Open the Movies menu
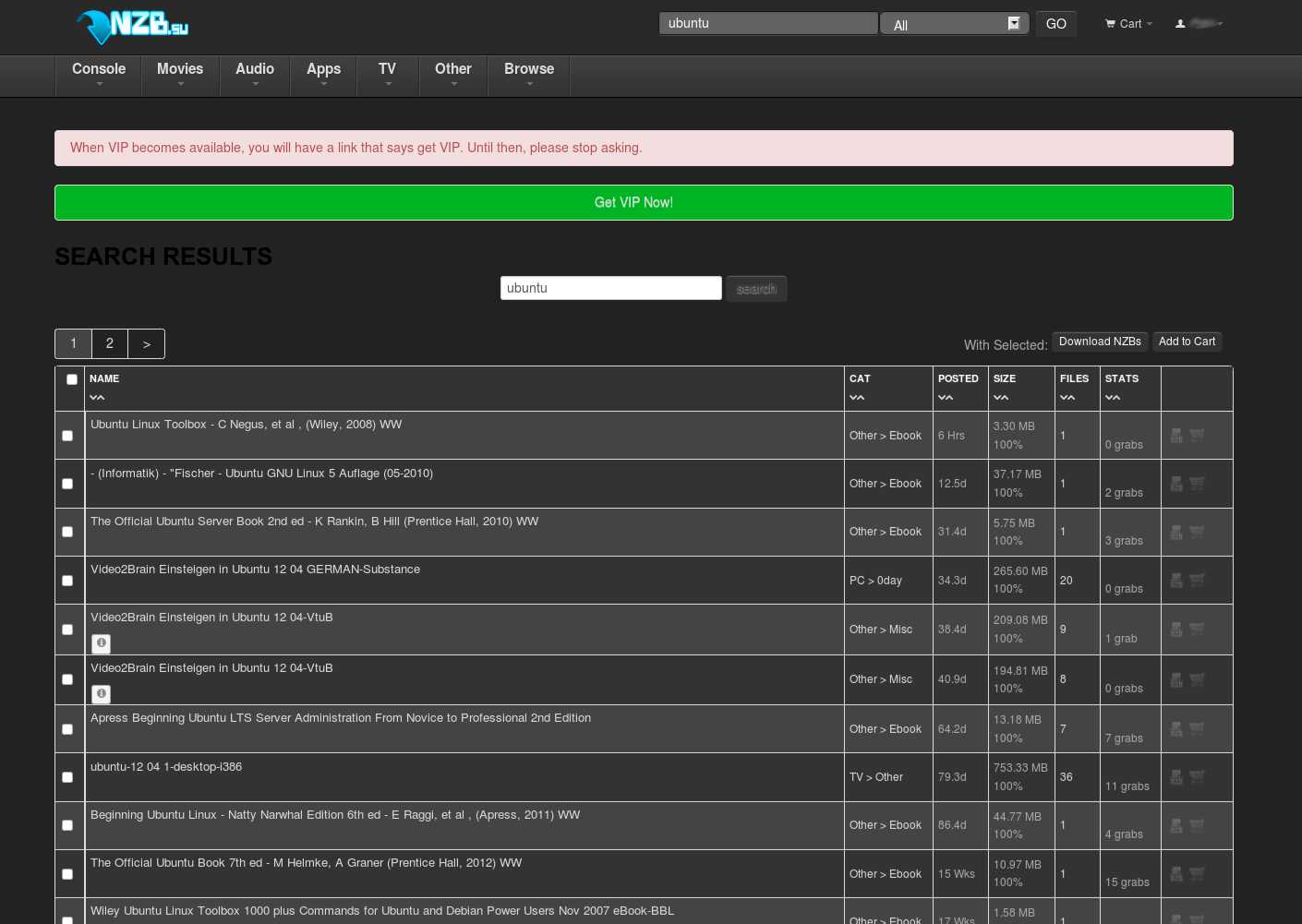Screen dimensions: 1302x924 [180, 75]
